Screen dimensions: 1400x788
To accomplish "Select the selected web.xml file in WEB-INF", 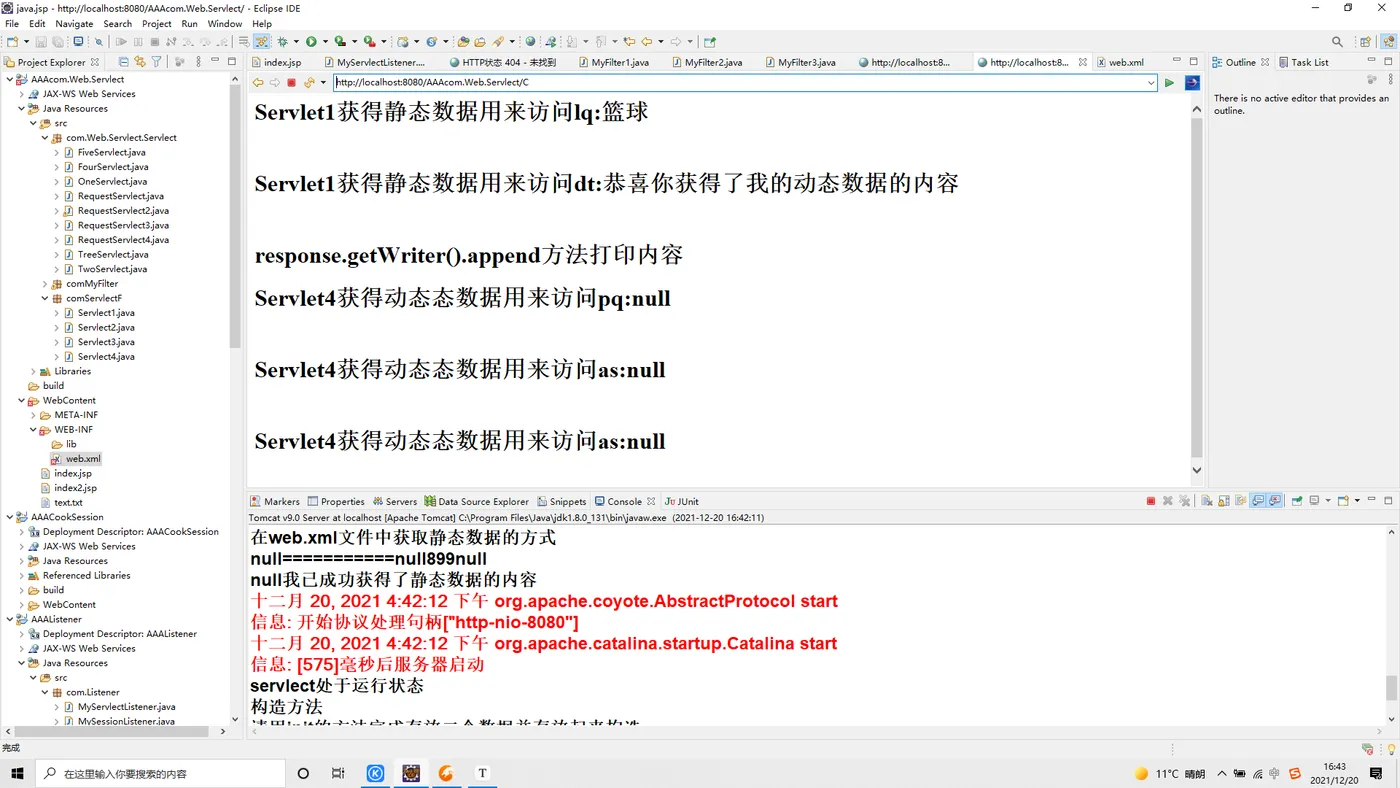I will 83,459.
